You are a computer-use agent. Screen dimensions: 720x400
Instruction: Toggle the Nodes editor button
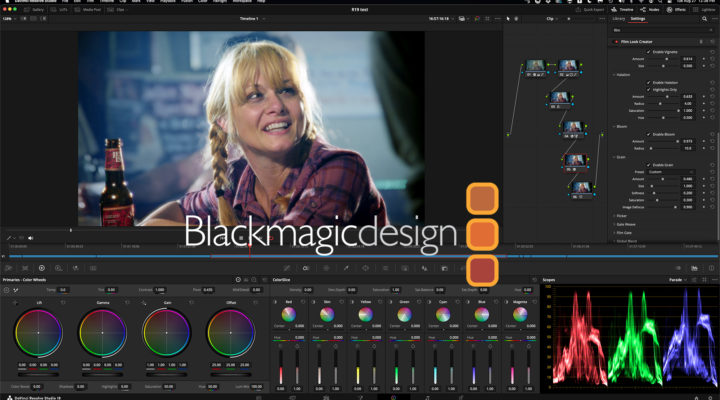click(x=650, y=10)
